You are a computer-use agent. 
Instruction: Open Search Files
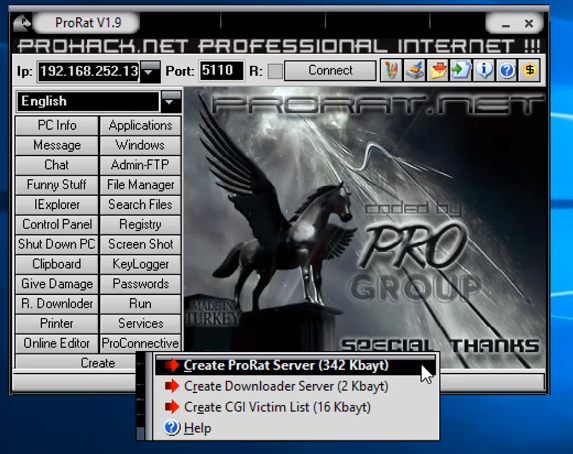click(140, 204)
